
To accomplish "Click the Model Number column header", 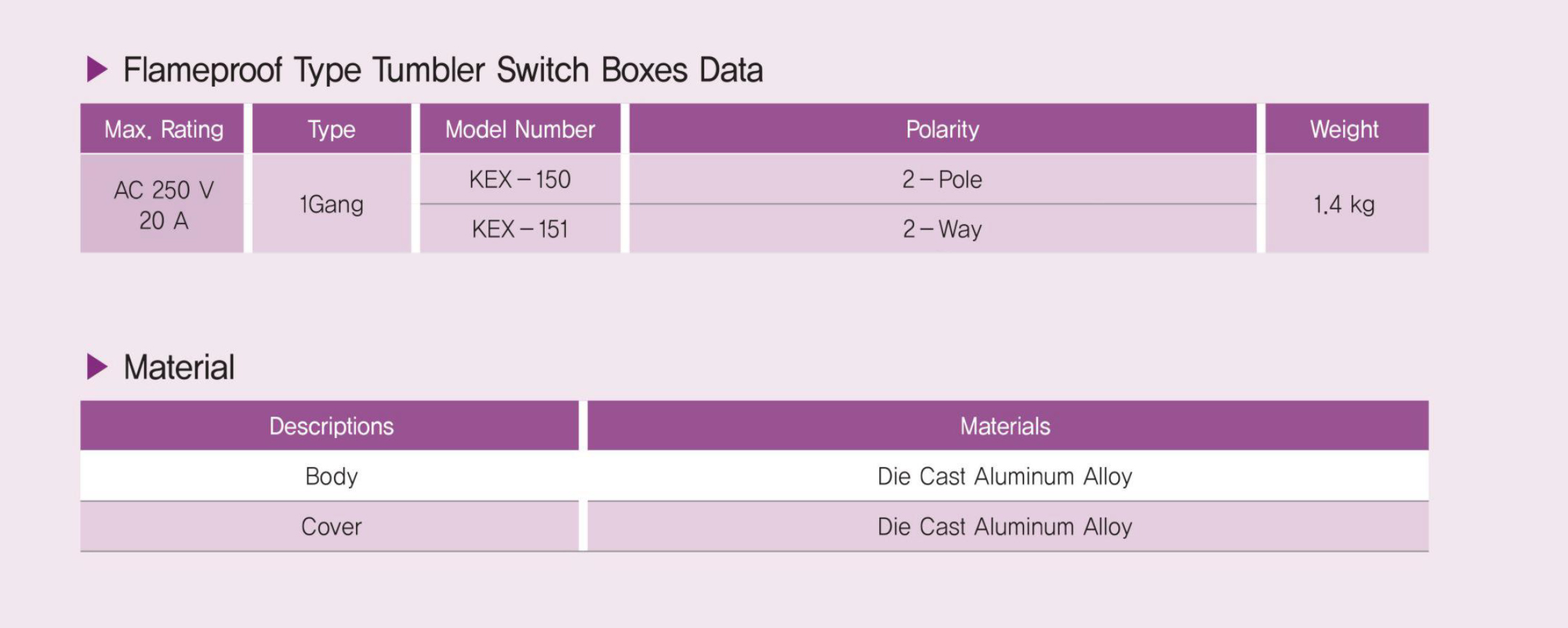I will coord(520,129).
